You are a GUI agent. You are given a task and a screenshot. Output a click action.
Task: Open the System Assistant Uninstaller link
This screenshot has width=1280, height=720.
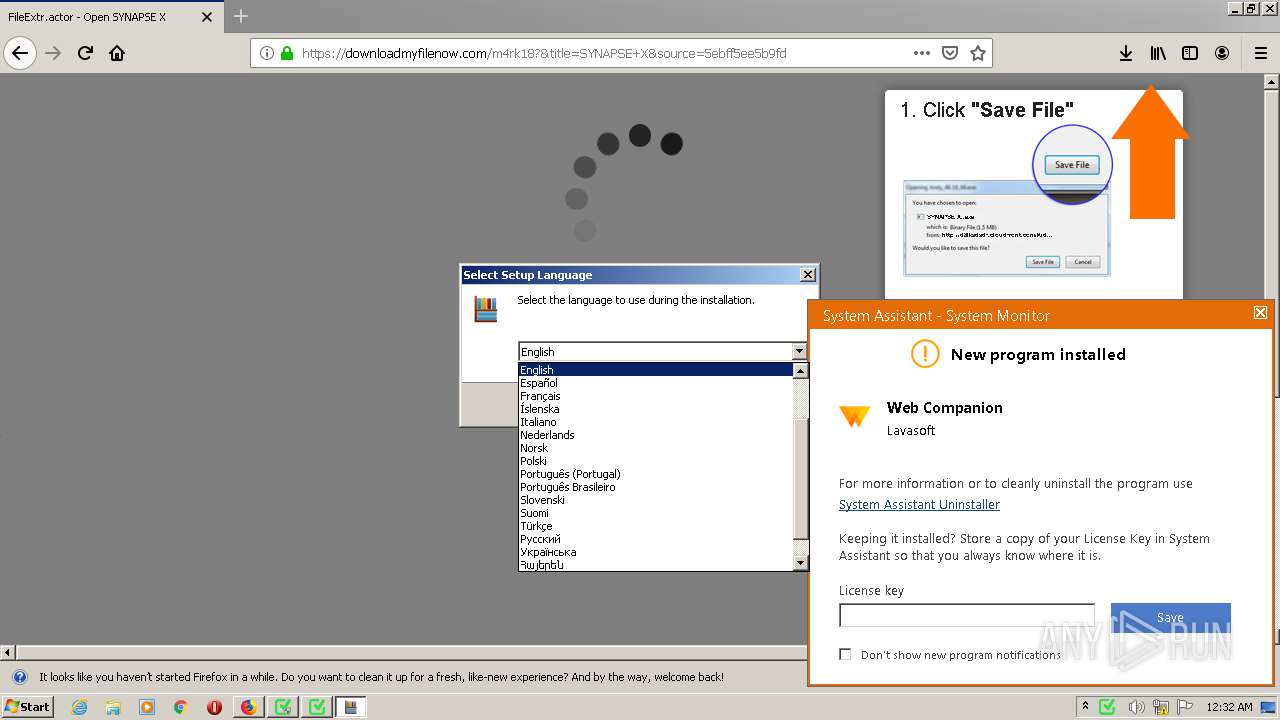click(x=919, y=505)
